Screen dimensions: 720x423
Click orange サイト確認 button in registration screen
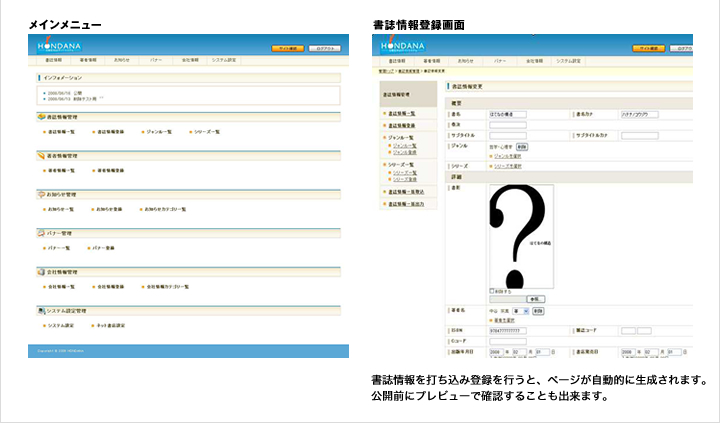pyautogui.click(x=649, y=48)
